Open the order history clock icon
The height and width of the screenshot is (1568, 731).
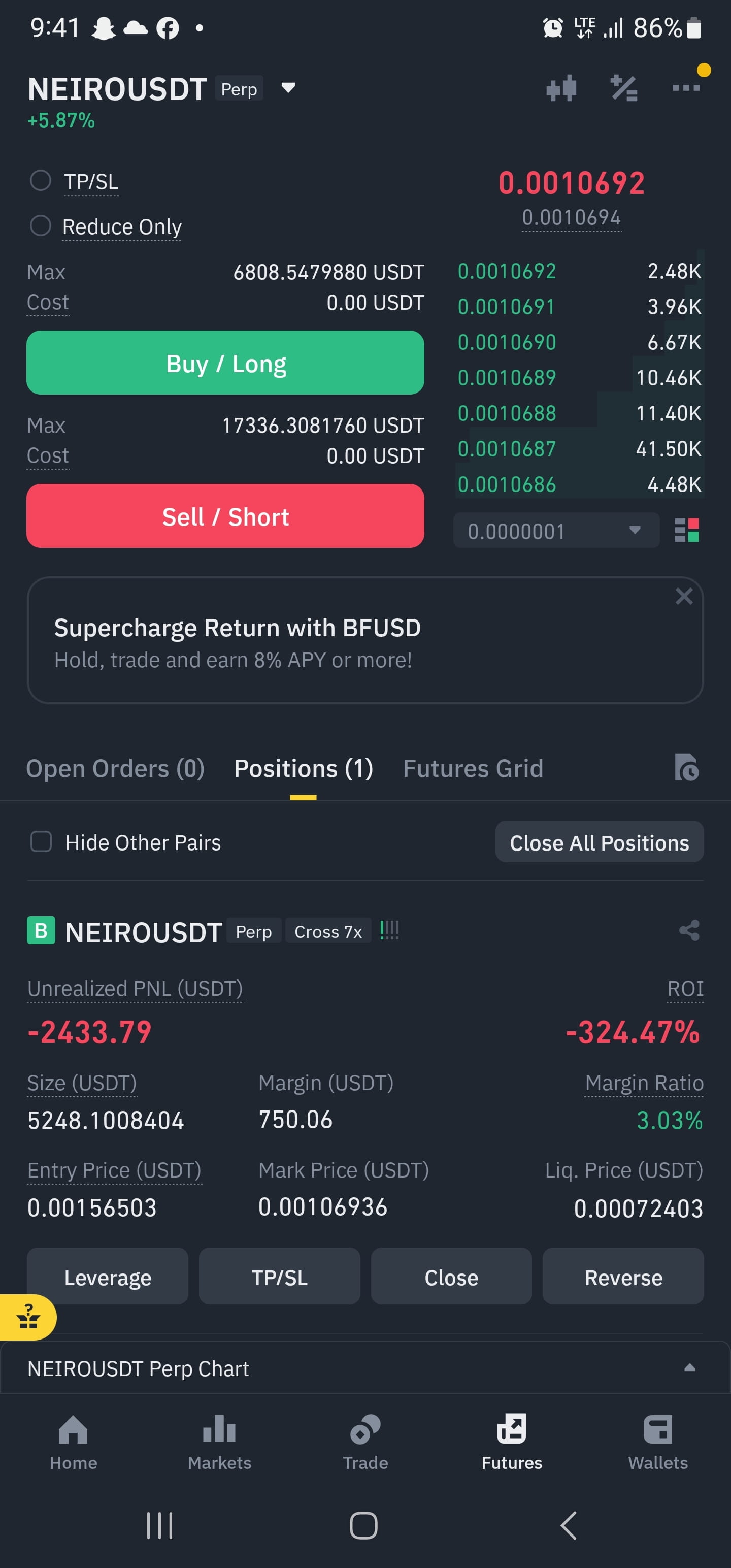[x=686, y=767]
